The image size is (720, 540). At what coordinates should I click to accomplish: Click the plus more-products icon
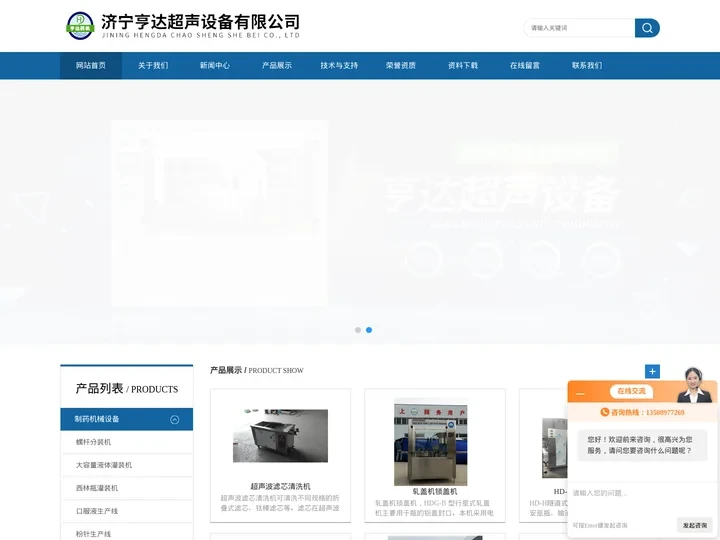(652, 371)
